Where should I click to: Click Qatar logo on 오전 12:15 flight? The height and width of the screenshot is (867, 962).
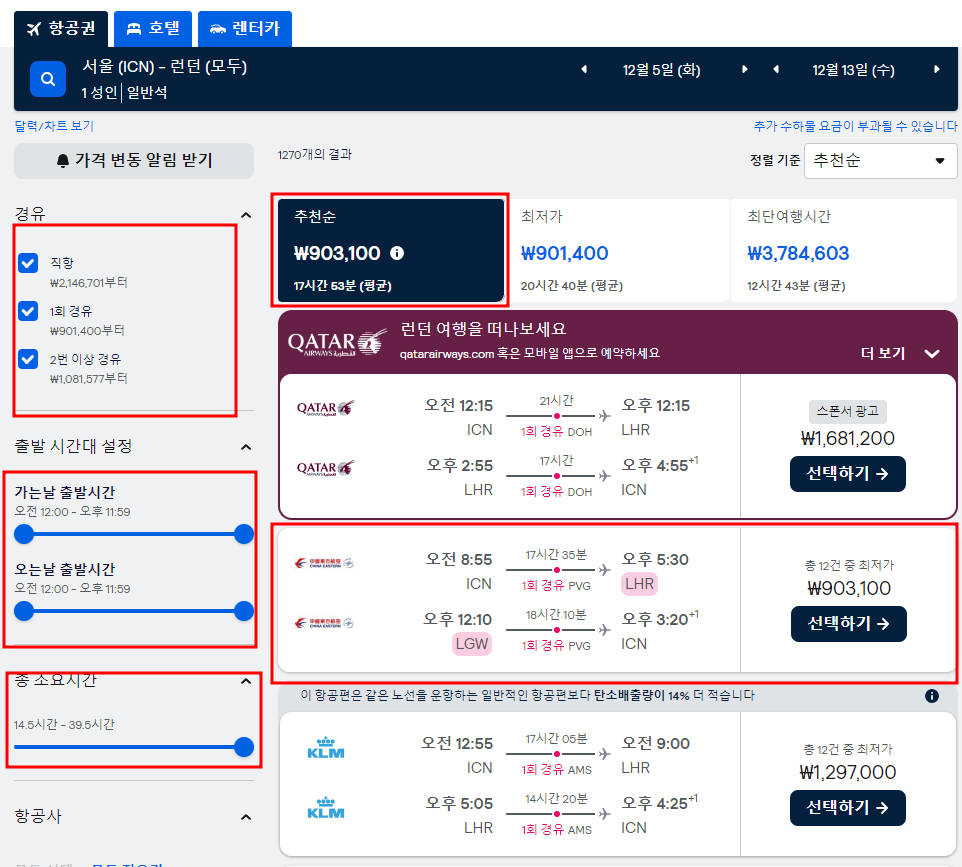click(x=325, y=408)
